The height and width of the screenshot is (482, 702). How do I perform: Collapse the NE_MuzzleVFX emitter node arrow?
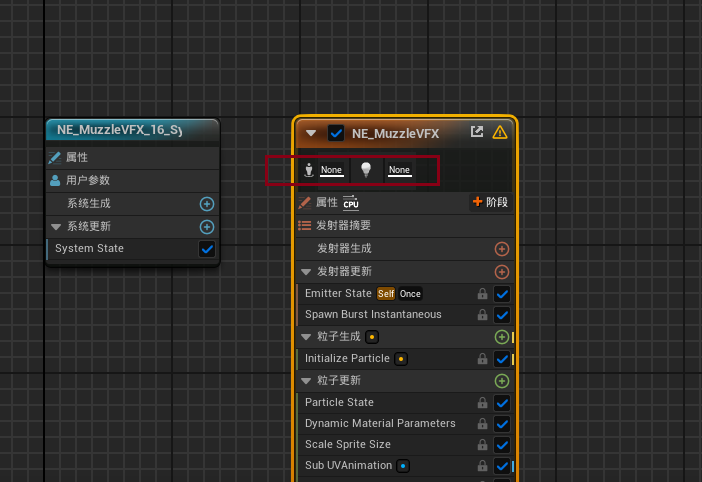(x=311, y=133)
